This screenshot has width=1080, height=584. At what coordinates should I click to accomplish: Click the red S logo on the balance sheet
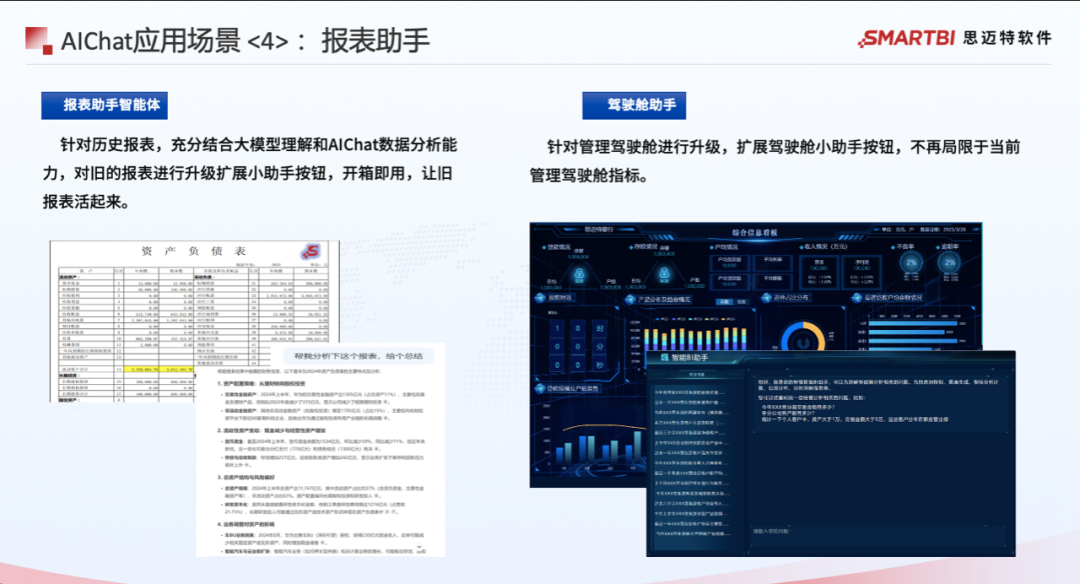311,252
